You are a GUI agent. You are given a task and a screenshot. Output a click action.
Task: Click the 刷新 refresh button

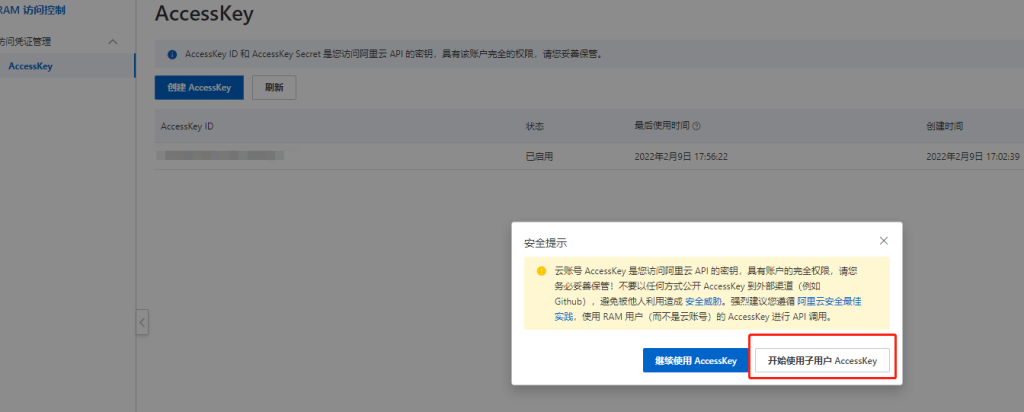274,87
